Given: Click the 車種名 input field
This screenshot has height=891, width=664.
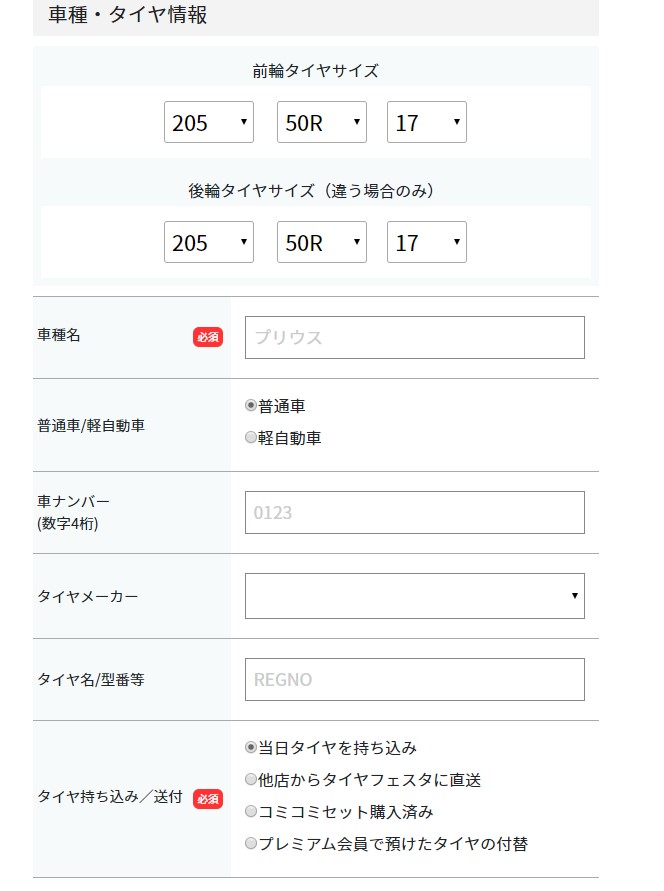Looking at the screenshot, I should (415, 338).
